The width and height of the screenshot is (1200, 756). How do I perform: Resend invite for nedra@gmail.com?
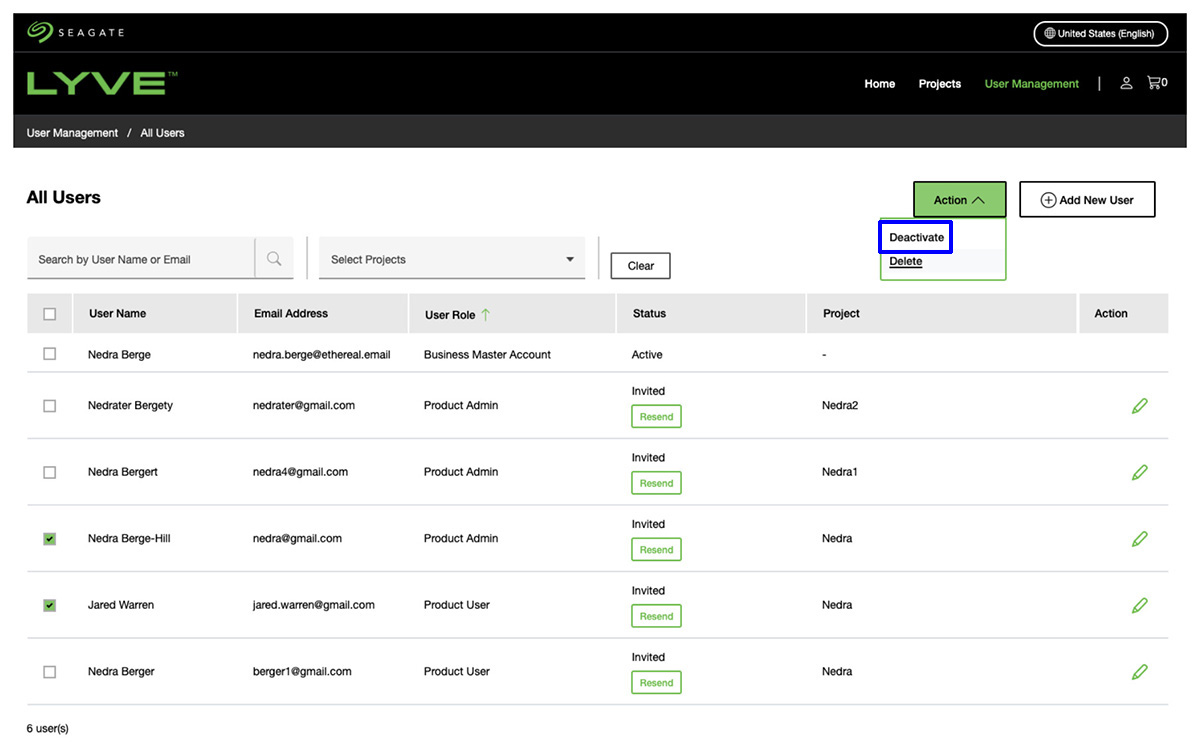[656, 550]
